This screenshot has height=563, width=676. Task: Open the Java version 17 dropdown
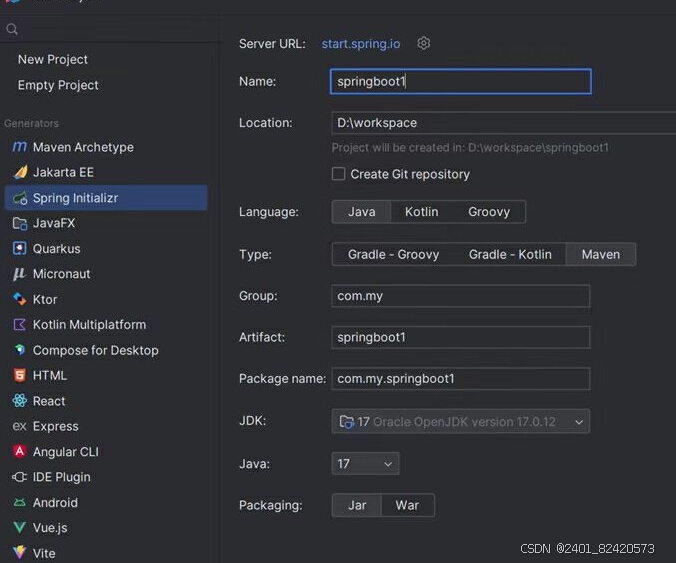point(365,464)
